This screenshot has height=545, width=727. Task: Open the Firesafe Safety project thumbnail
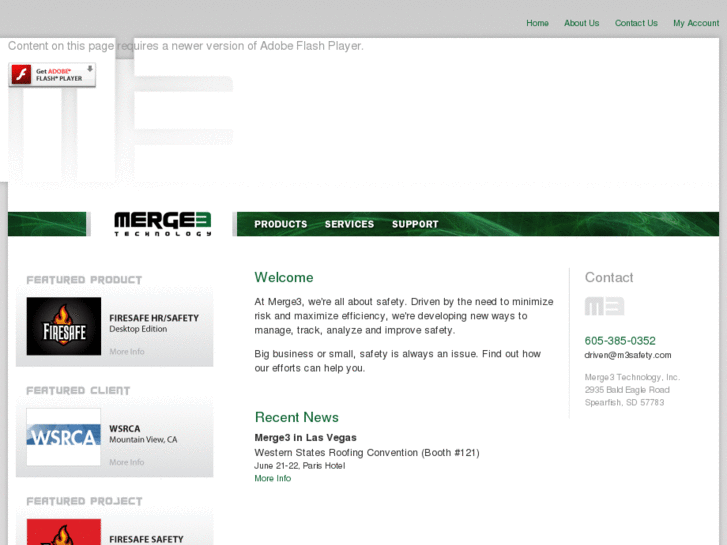pos(64,532)
